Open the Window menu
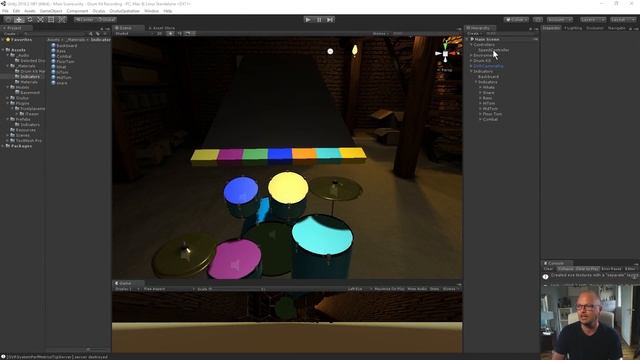 [151, 11]
